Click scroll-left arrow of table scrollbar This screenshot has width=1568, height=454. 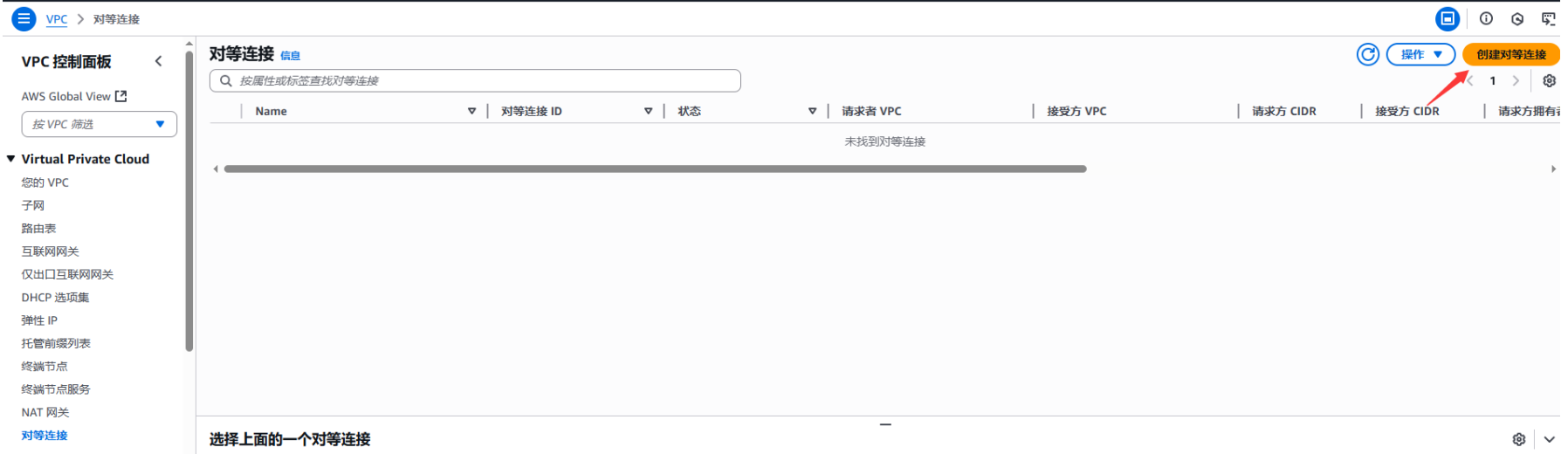(x=216, y=169)
